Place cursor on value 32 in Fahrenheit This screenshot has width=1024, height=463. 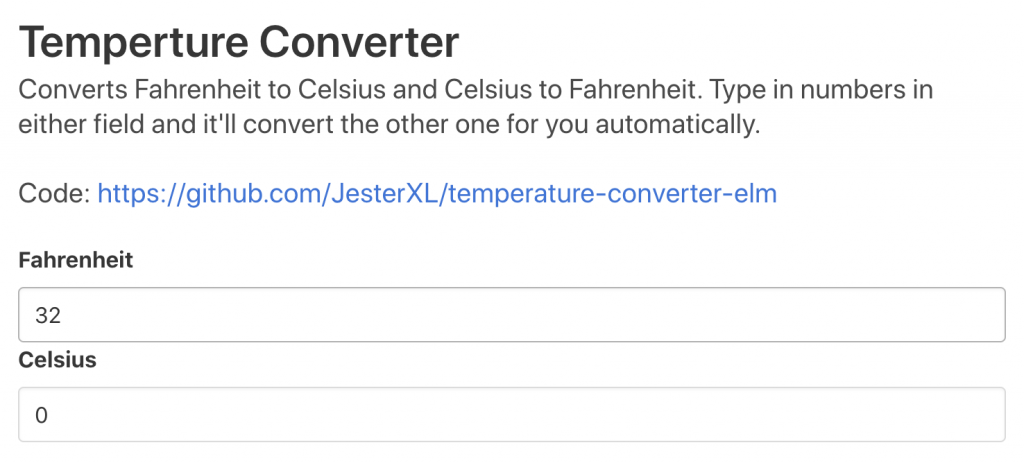click(x=48, y=316)
